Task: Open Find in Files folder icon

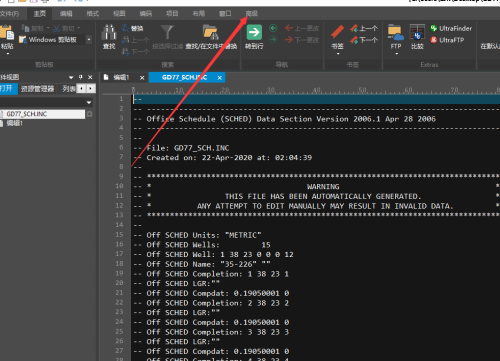Action: tap(211, 32)
